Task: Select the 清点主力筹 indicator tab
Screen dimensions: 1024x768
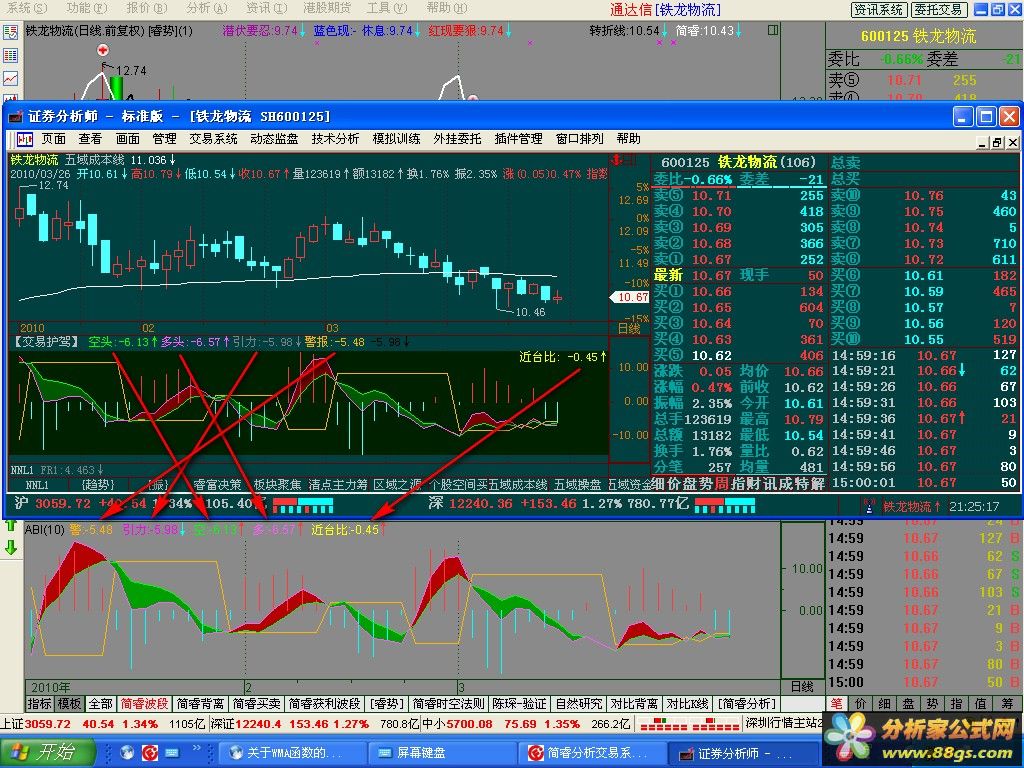Action: click(338, 485)
